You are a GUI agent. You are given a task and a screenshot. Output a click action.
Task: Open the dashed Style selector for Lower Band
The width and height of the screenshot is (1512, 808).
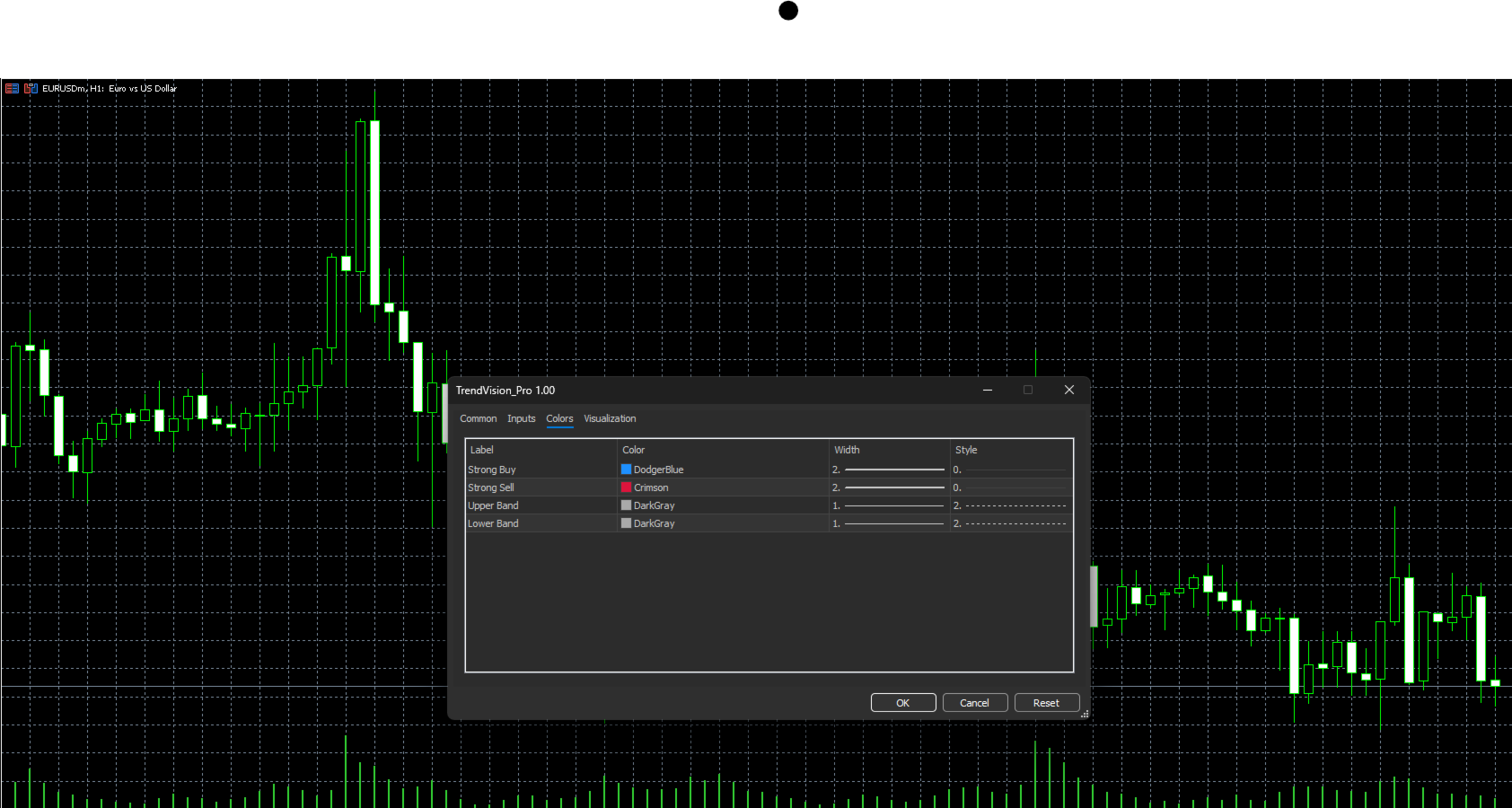(1011, 523)
